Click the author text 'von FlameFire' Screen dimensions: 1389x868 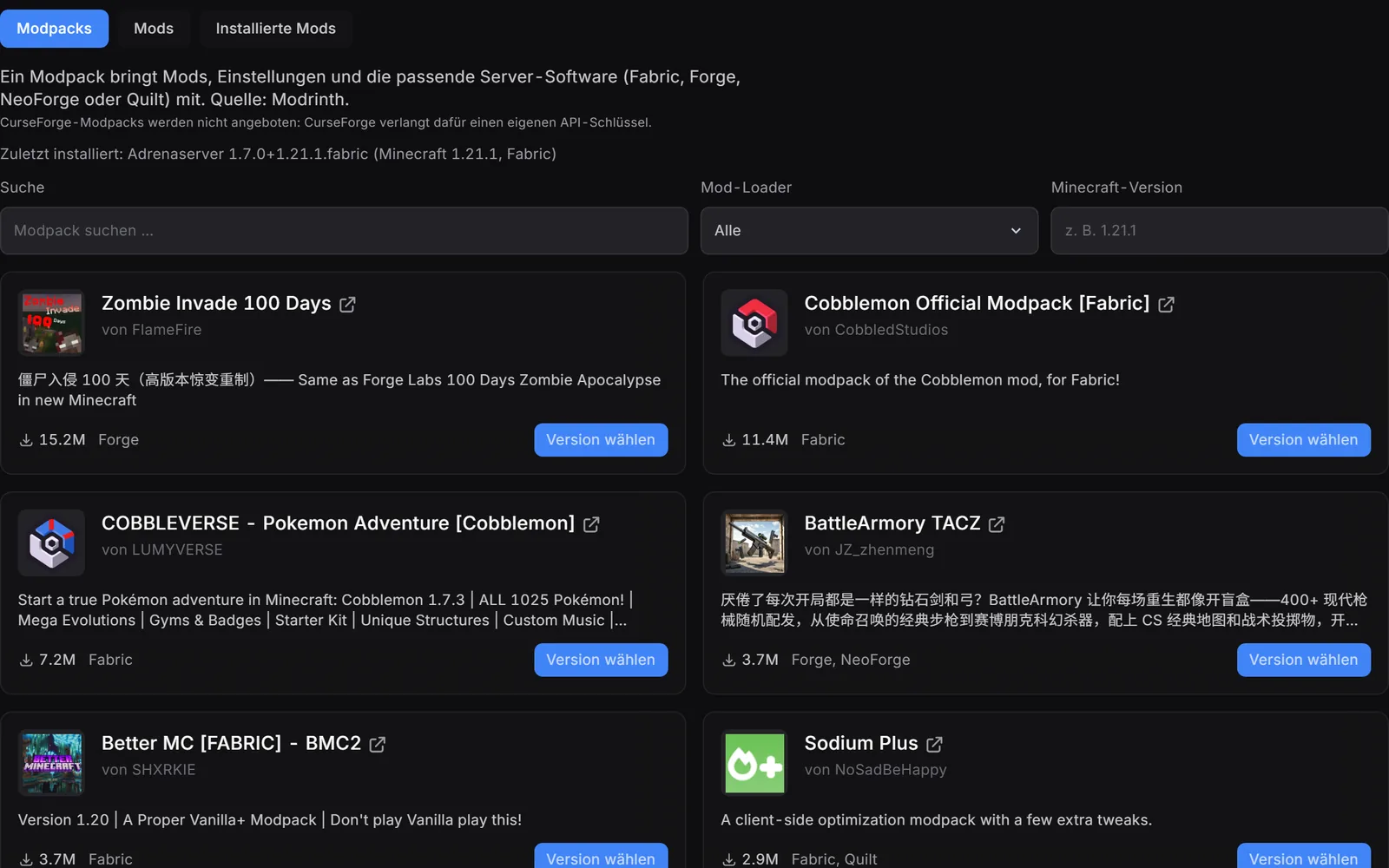[151, 330]
